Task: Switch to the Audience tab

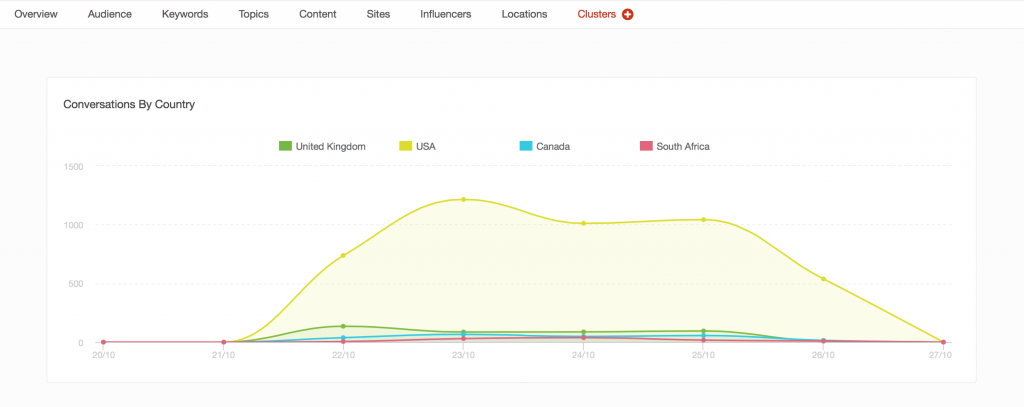Action: tap(110, 15)
